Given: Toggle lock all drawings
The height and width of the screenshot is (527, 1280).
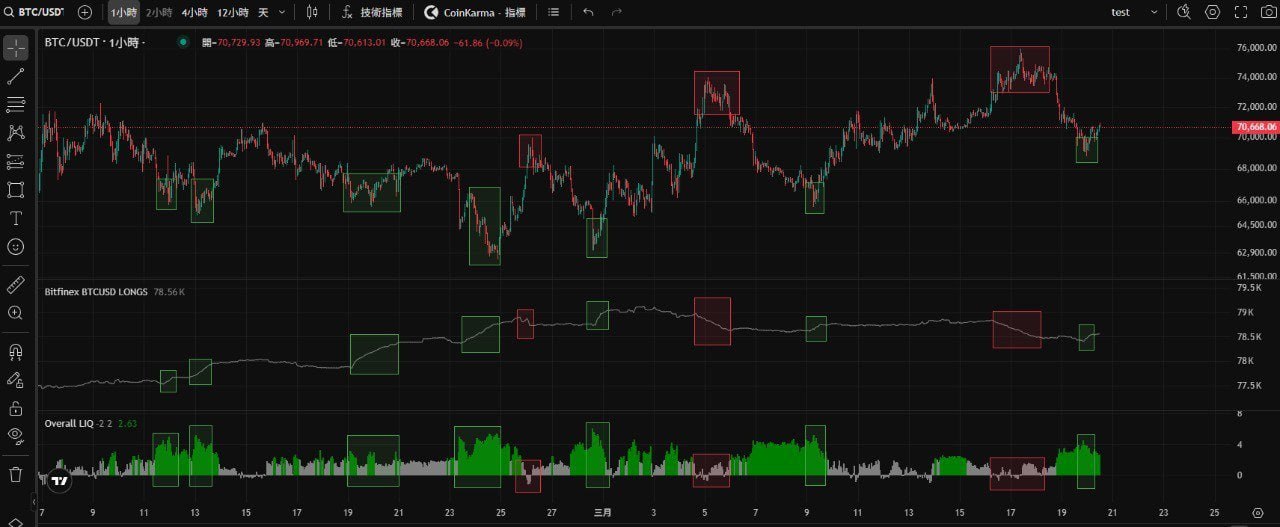Looking at the screenshot, I should pyautogui.click(x=15, y=408).
